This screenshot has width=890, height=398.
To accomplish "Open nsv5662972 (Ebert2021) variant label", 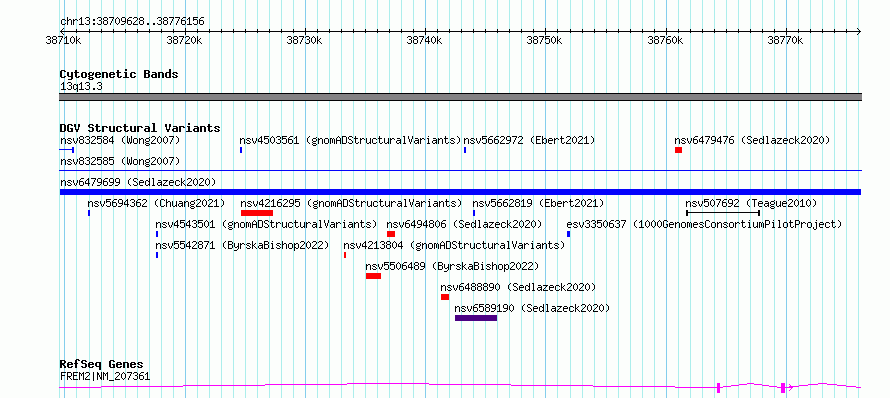I will tap(529, 140).
